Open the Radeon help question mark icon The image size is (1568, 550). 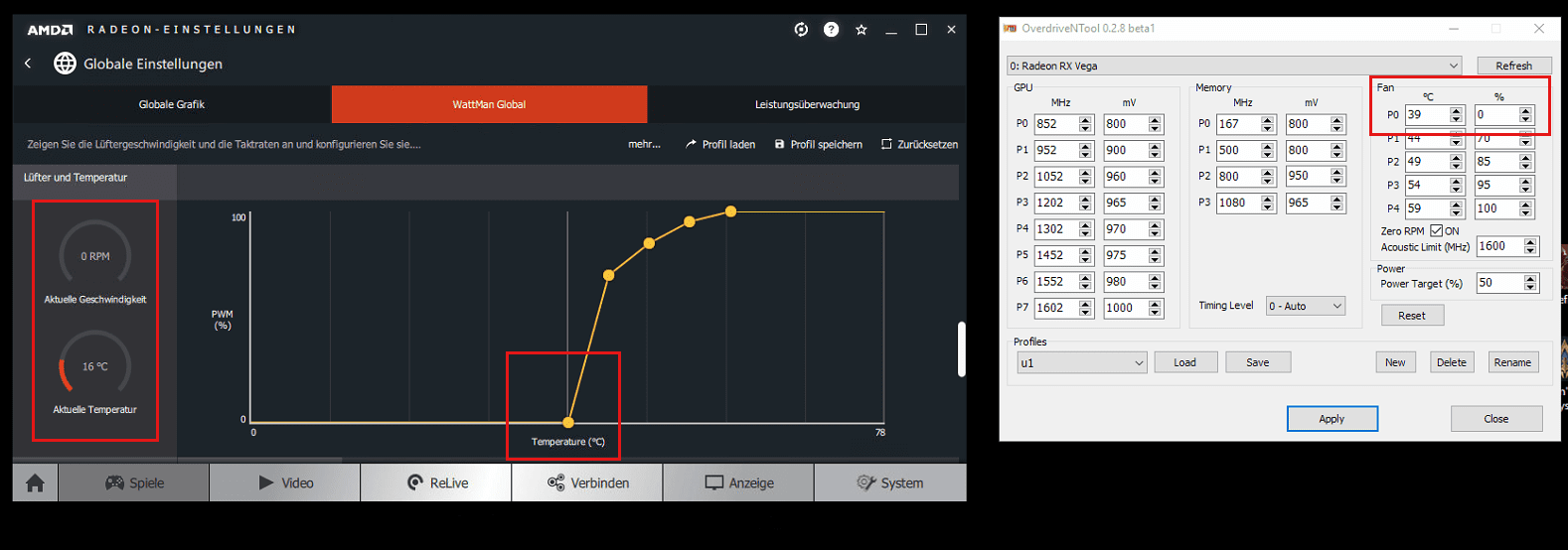click(x=831, y=30)
